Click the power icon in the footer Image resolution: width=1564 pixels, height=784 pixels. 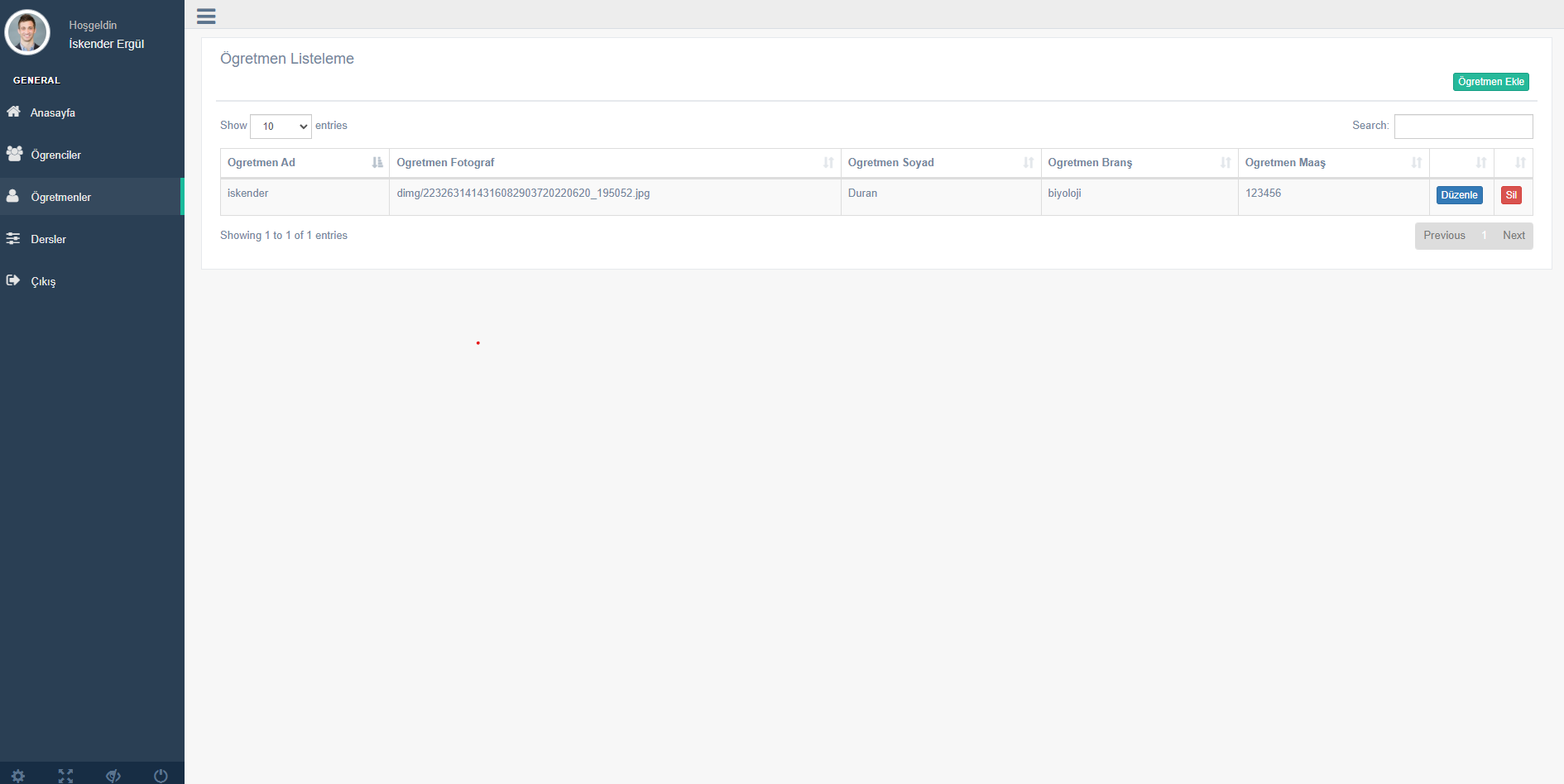[x=161, y=776]
